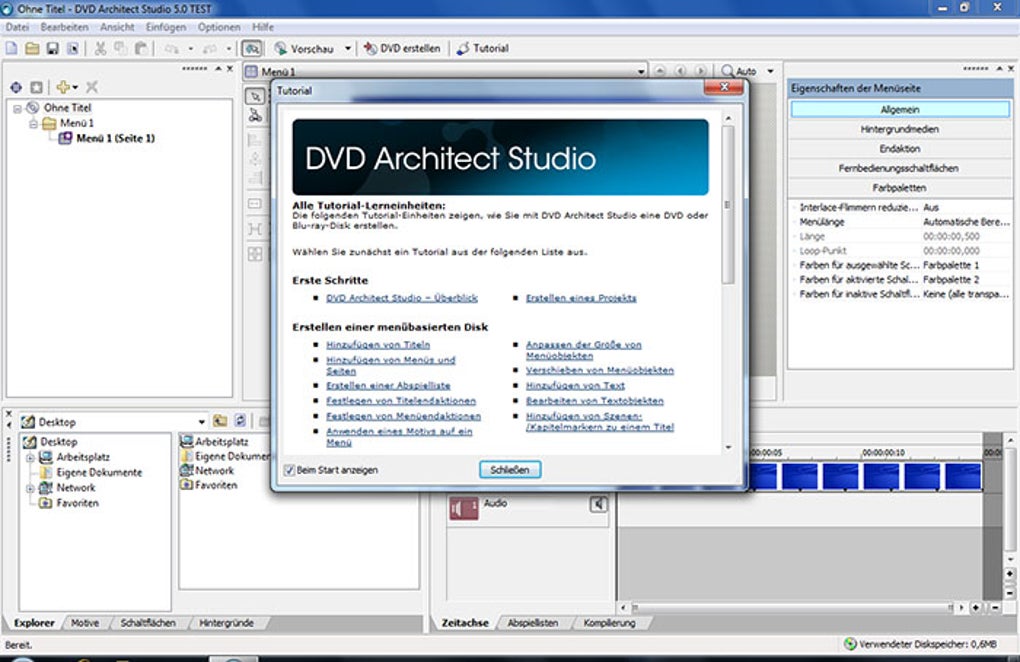The image size is (1020, 662).
Task: Switch to the Hintergründe tab
Action: [x=226, y=623]
